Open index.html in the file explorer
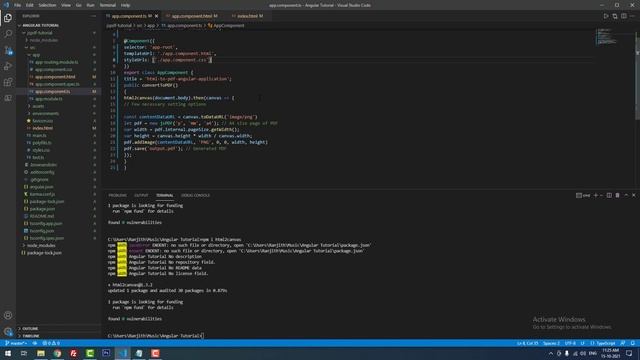640x360 pixels. 42,128
